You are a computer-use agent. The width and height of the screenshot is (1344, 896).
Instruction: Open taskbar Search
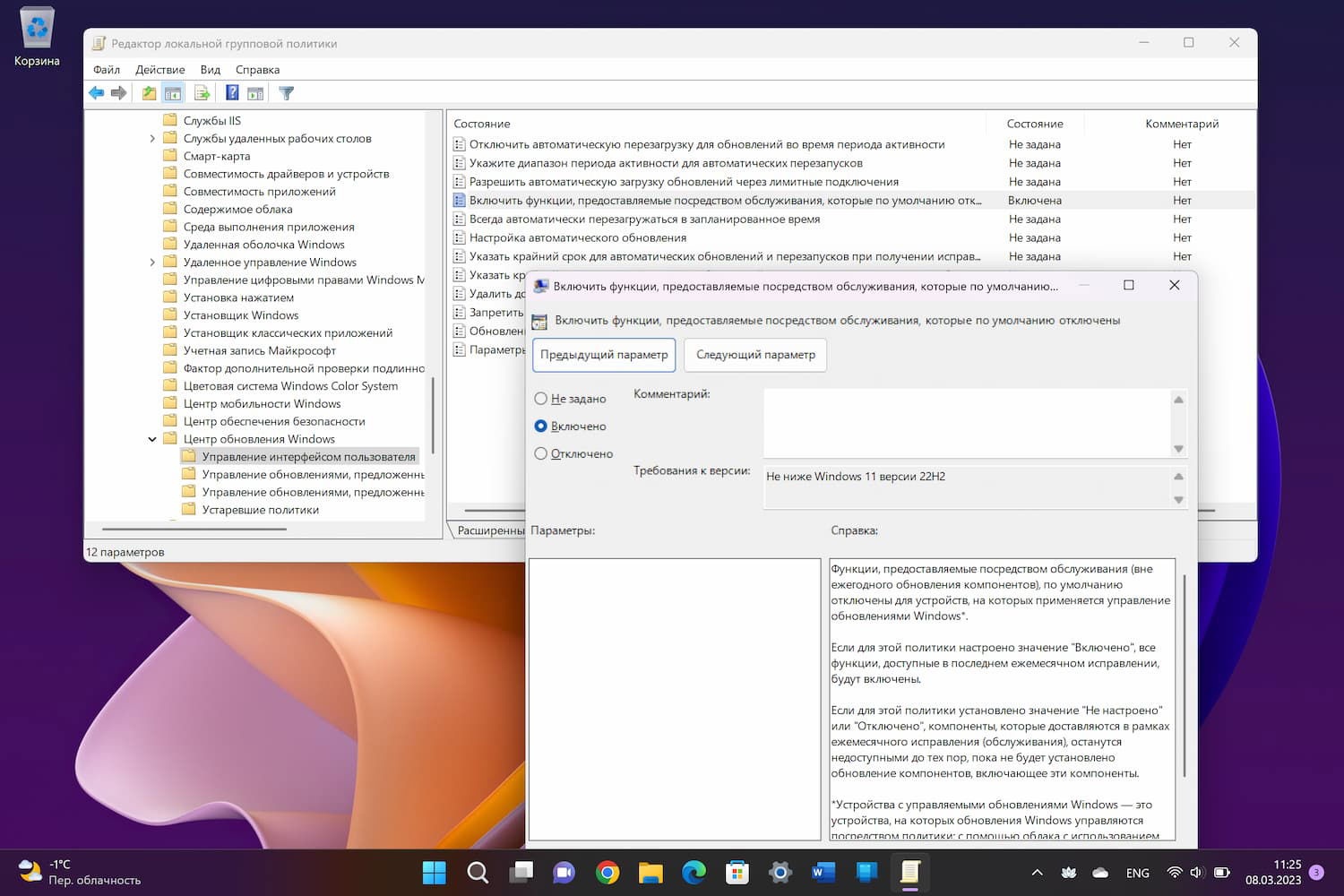tap(478, 872)
